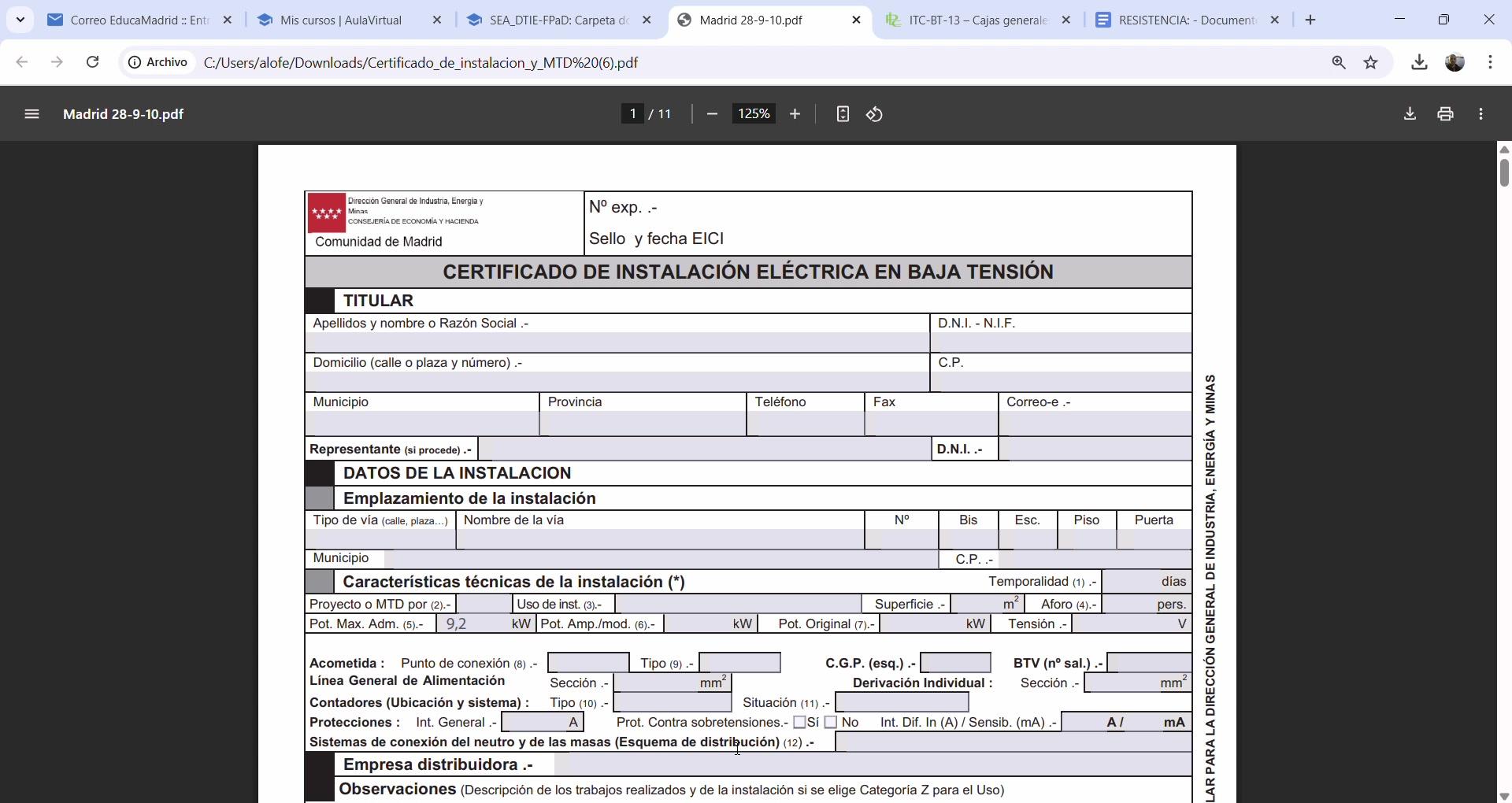
Task: Click the zoom out minus icon
Action: pyautogui.click(x=712, y=114)
